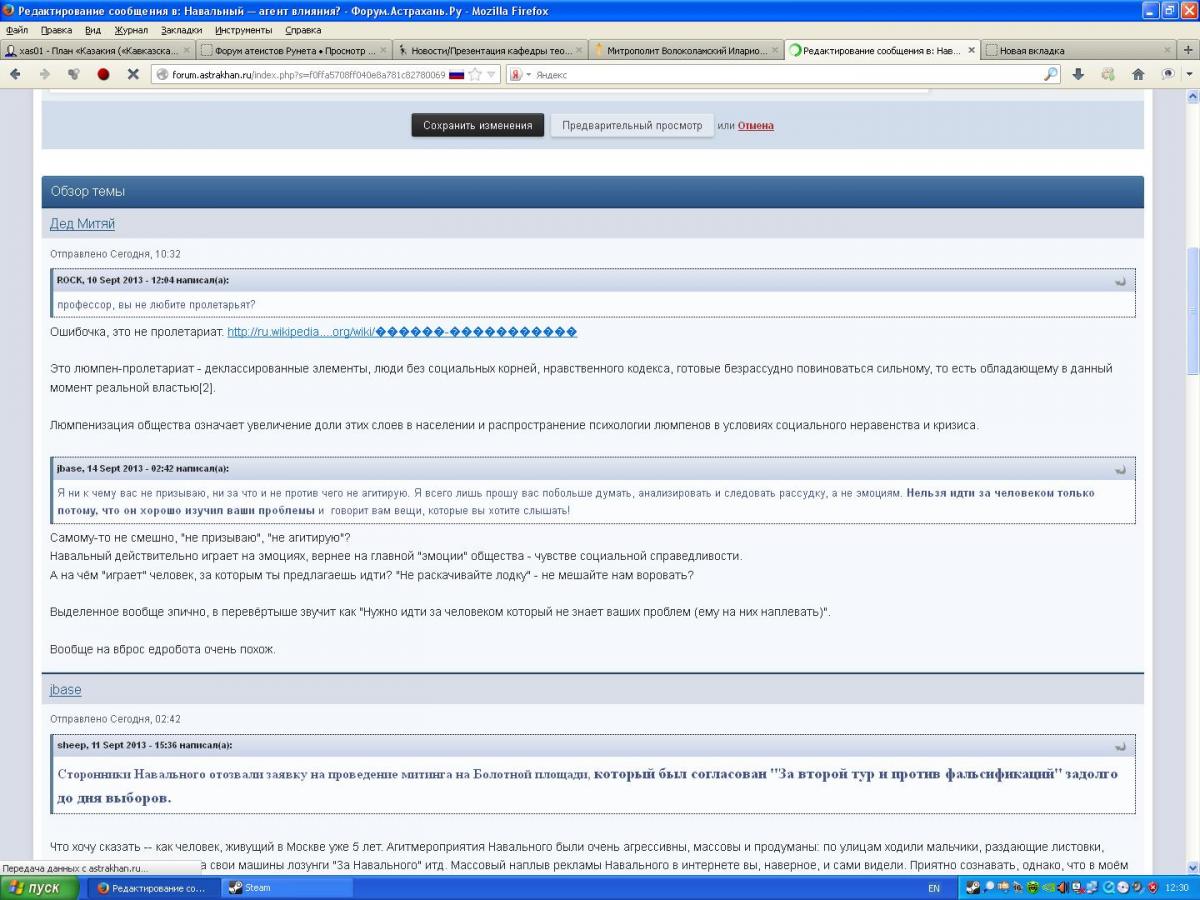Open the address bar history dropdown arrow
1200x900 pixels.
tap(491, 74)
